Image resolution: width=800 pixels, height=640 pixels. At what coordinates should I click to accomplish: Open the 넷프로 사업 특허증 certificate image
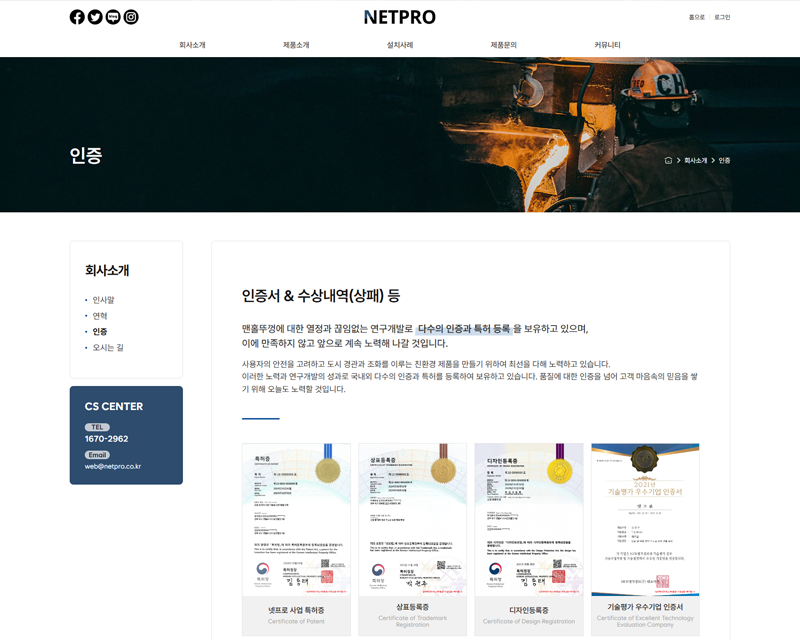(x=296, y=519)
